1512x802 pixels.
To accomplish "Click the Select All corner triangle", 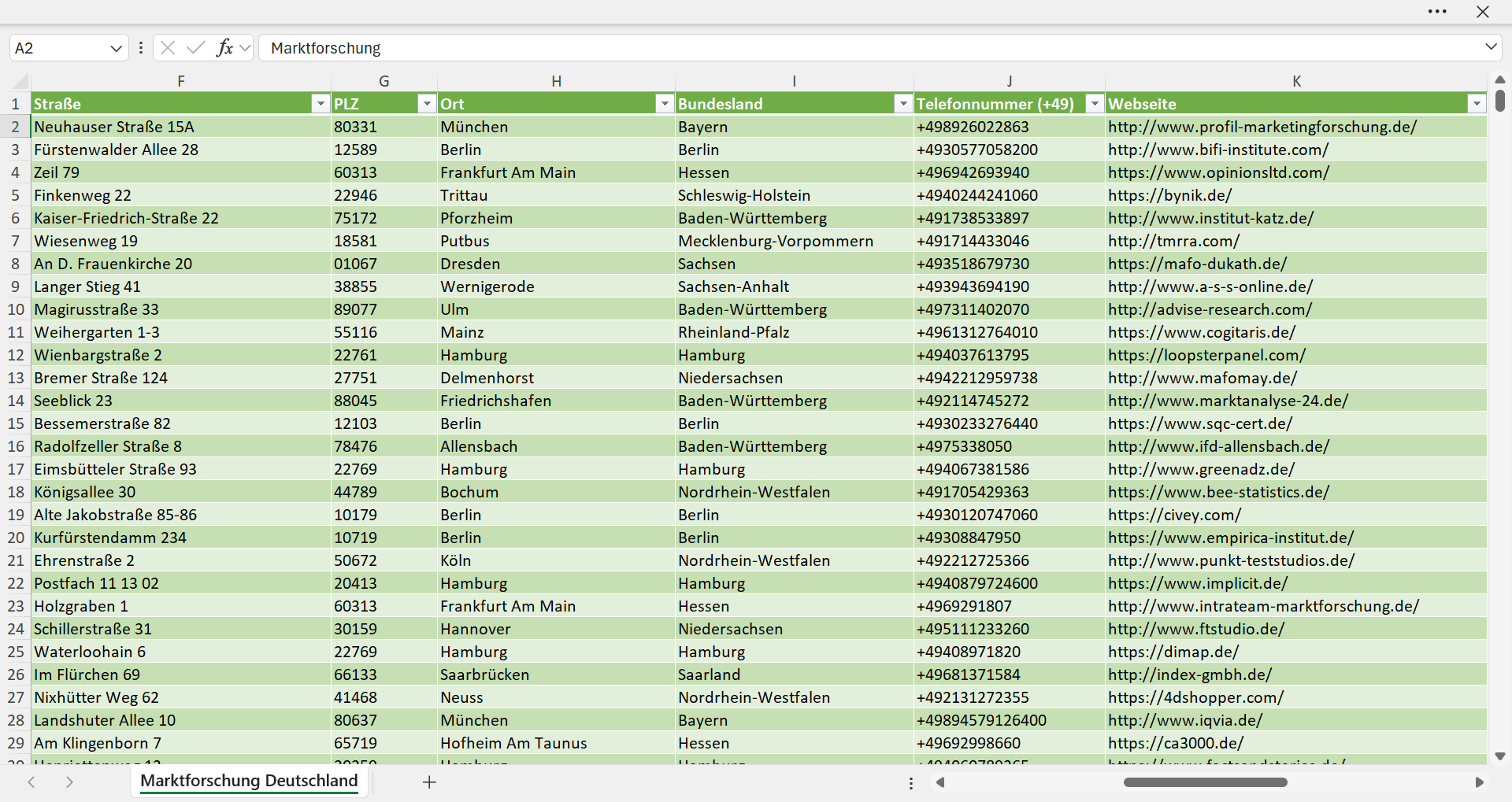I will (20, 81).
